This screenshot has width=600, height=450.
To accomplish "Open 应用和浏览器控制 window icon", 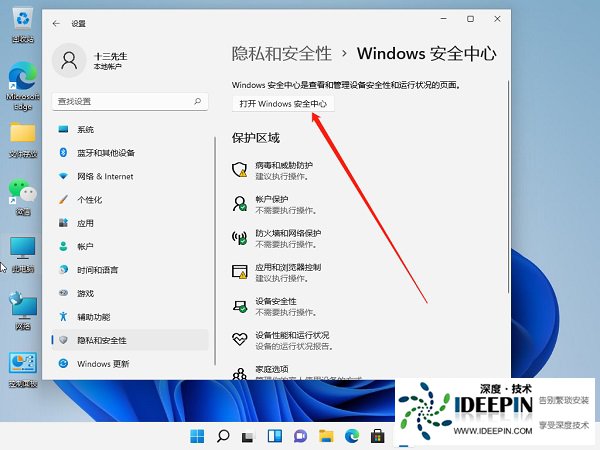I will (x=240, y=272).
